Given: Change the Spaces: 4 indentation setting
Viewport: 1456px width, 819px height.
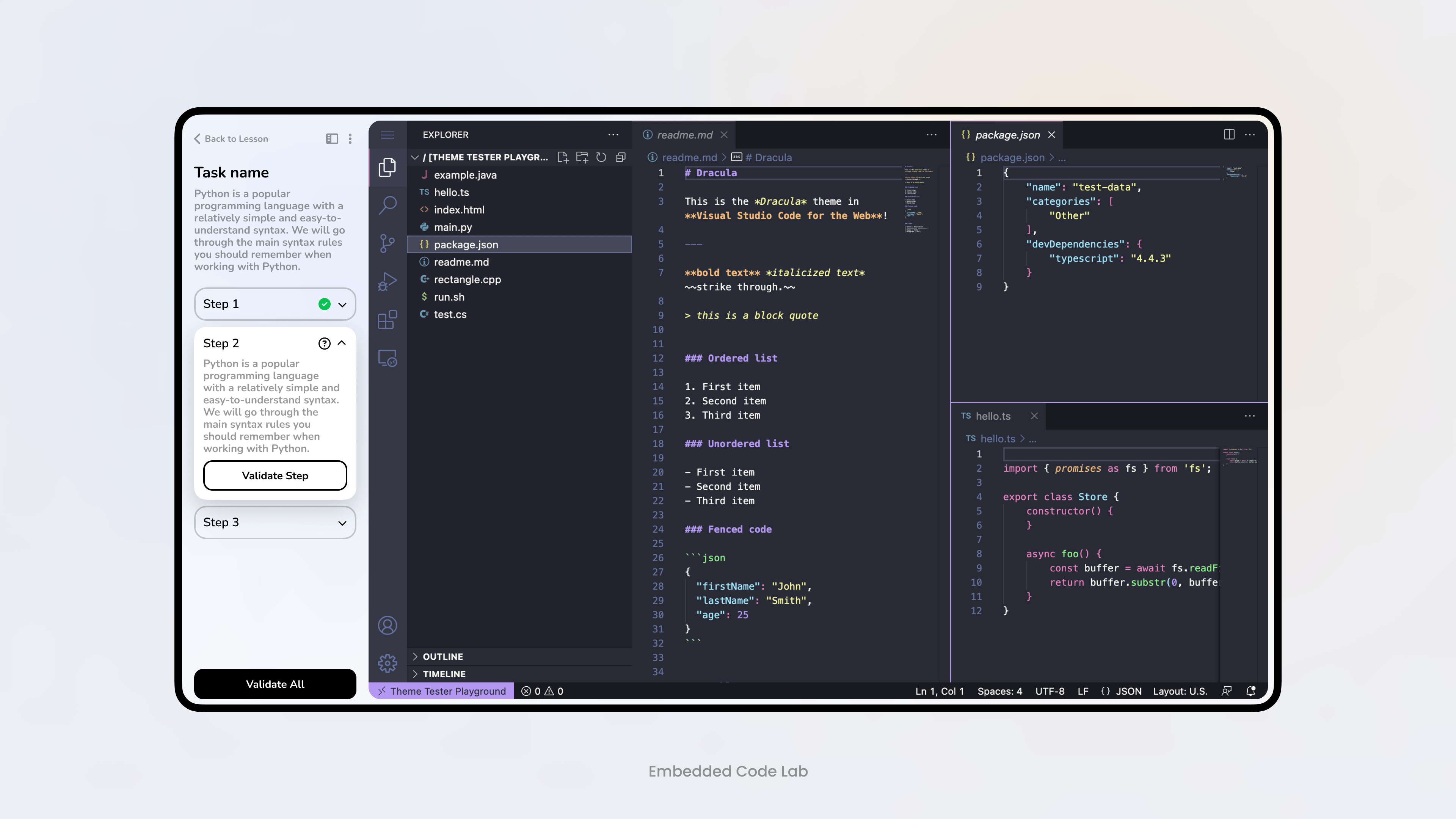Looking at the screenshot, I should 1000,691.
